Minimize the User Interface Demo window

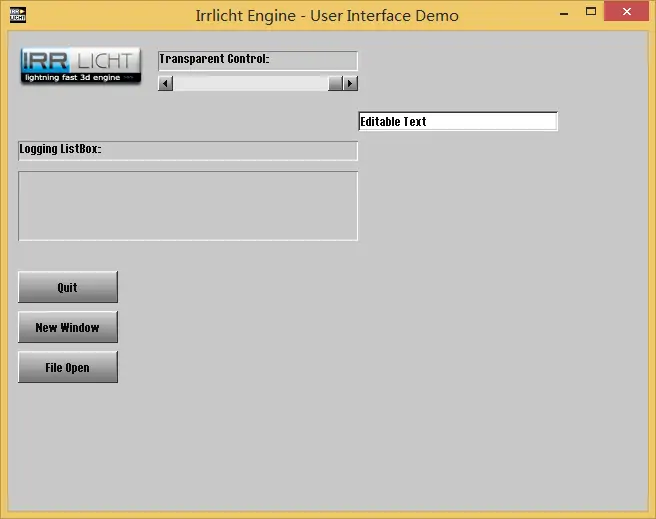pyautogui.click(x=563, y=14)
